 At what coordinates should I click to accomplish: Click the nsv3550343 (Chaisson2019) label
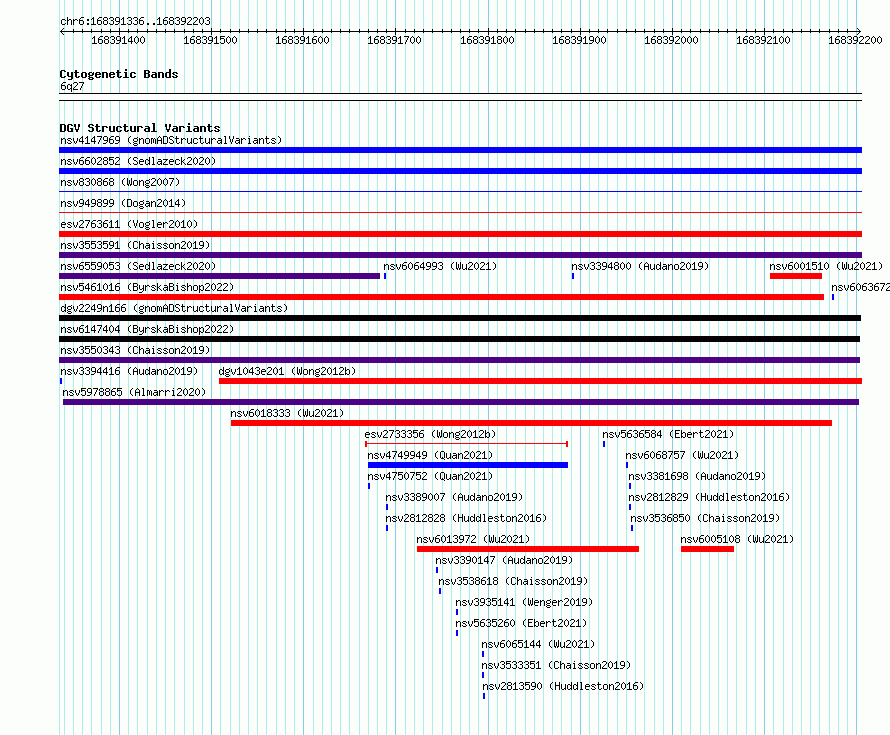pyautogui.click(x=135, y=350)
